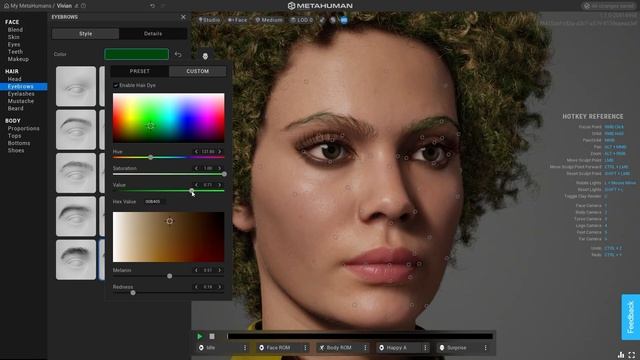Decrease Value with left arrow
This screenshot has height=360, width=640.
[196, 185]
